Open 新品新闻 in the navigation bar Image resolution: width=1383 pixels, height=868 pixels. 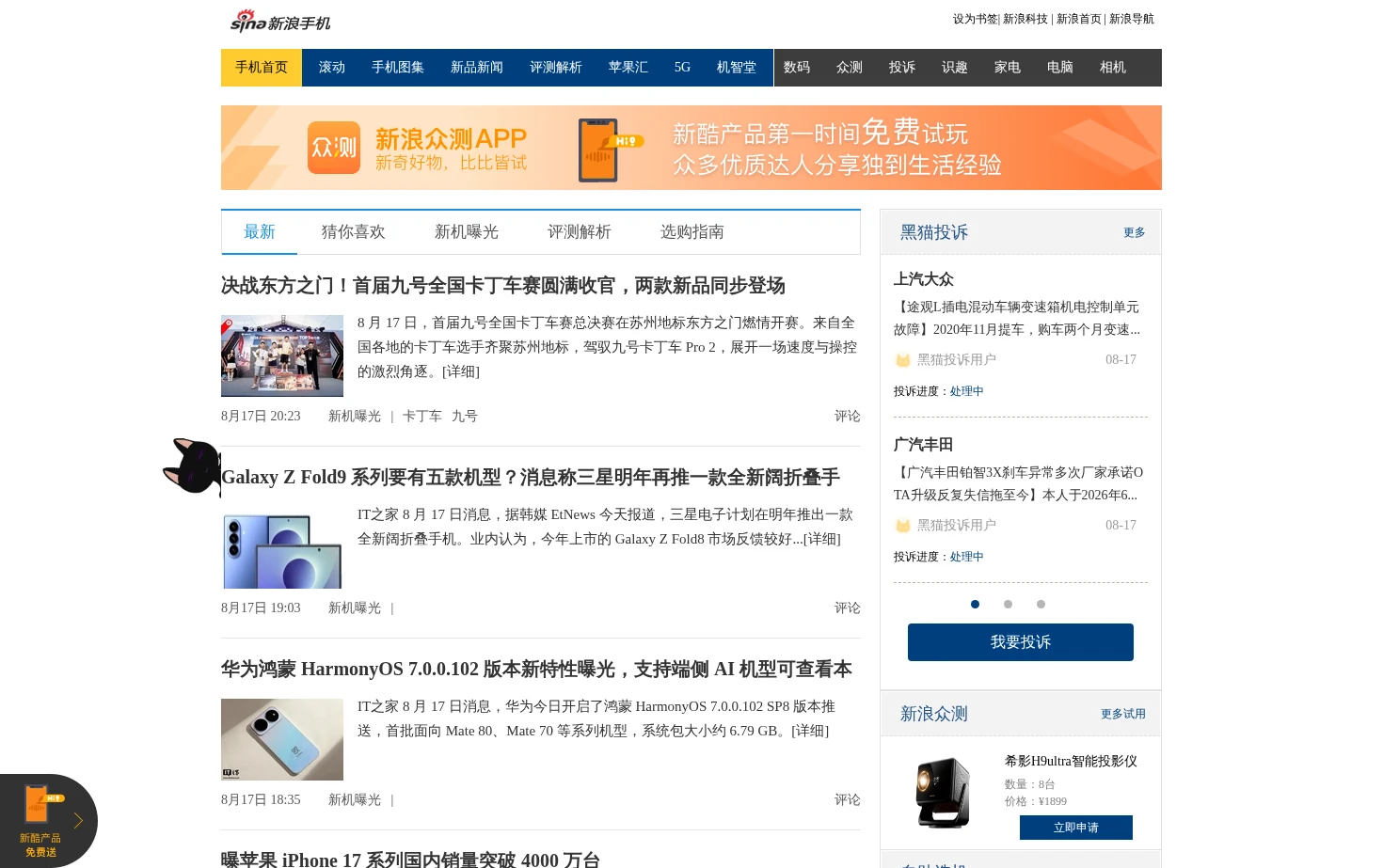(477, 68)
